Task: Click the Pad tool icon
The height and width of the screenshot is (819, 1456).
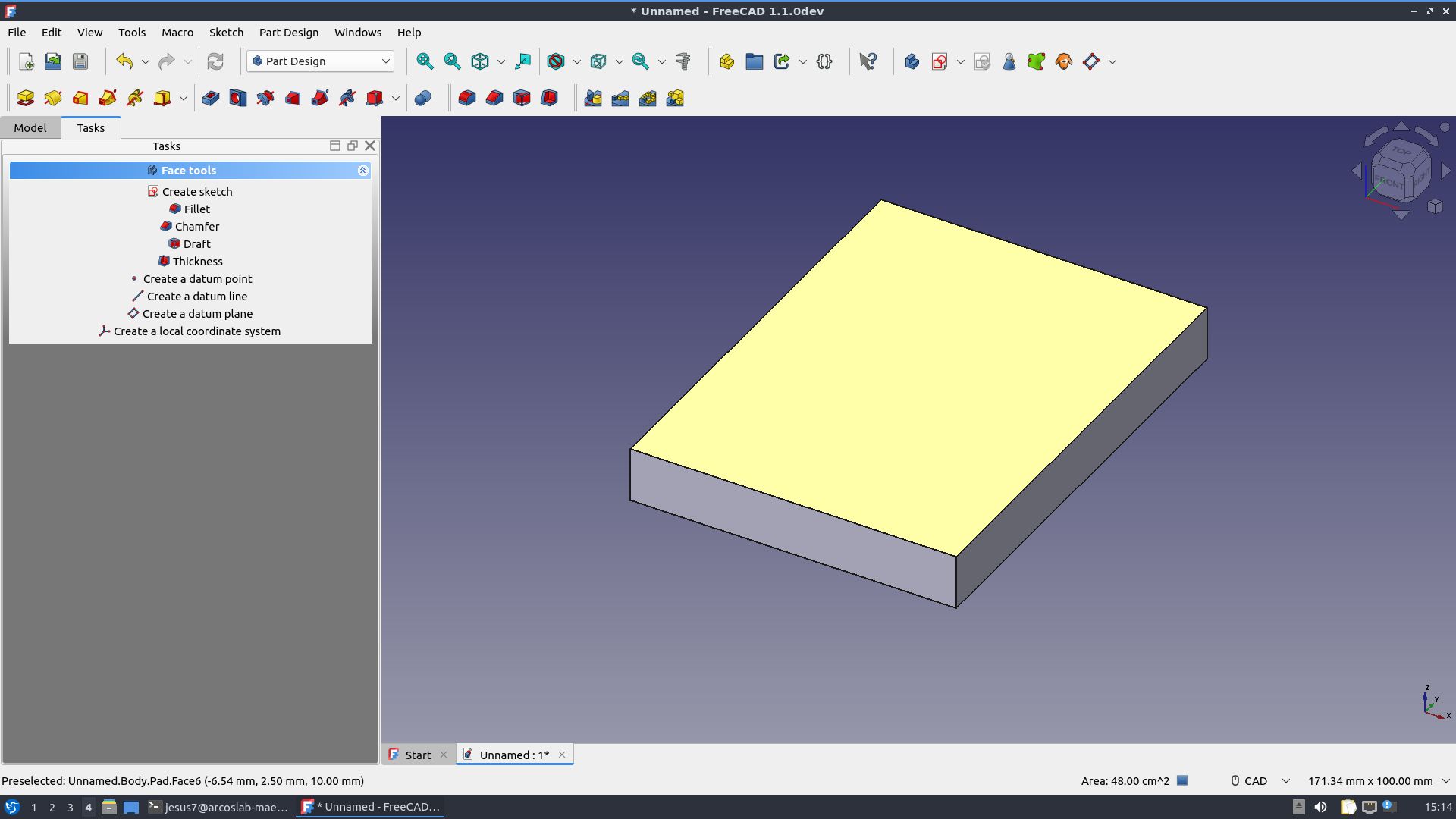Action: pos(26,98)
